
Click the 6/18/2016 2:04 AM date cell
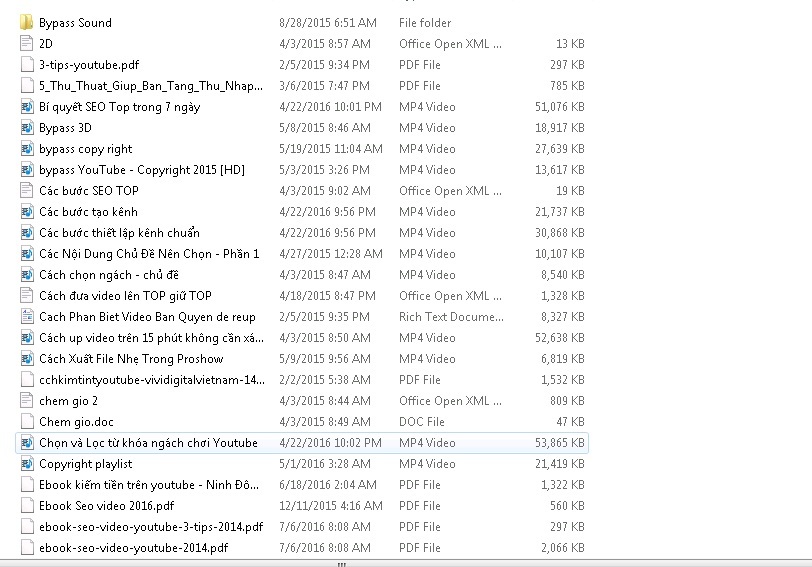click(x=328, y=485)
